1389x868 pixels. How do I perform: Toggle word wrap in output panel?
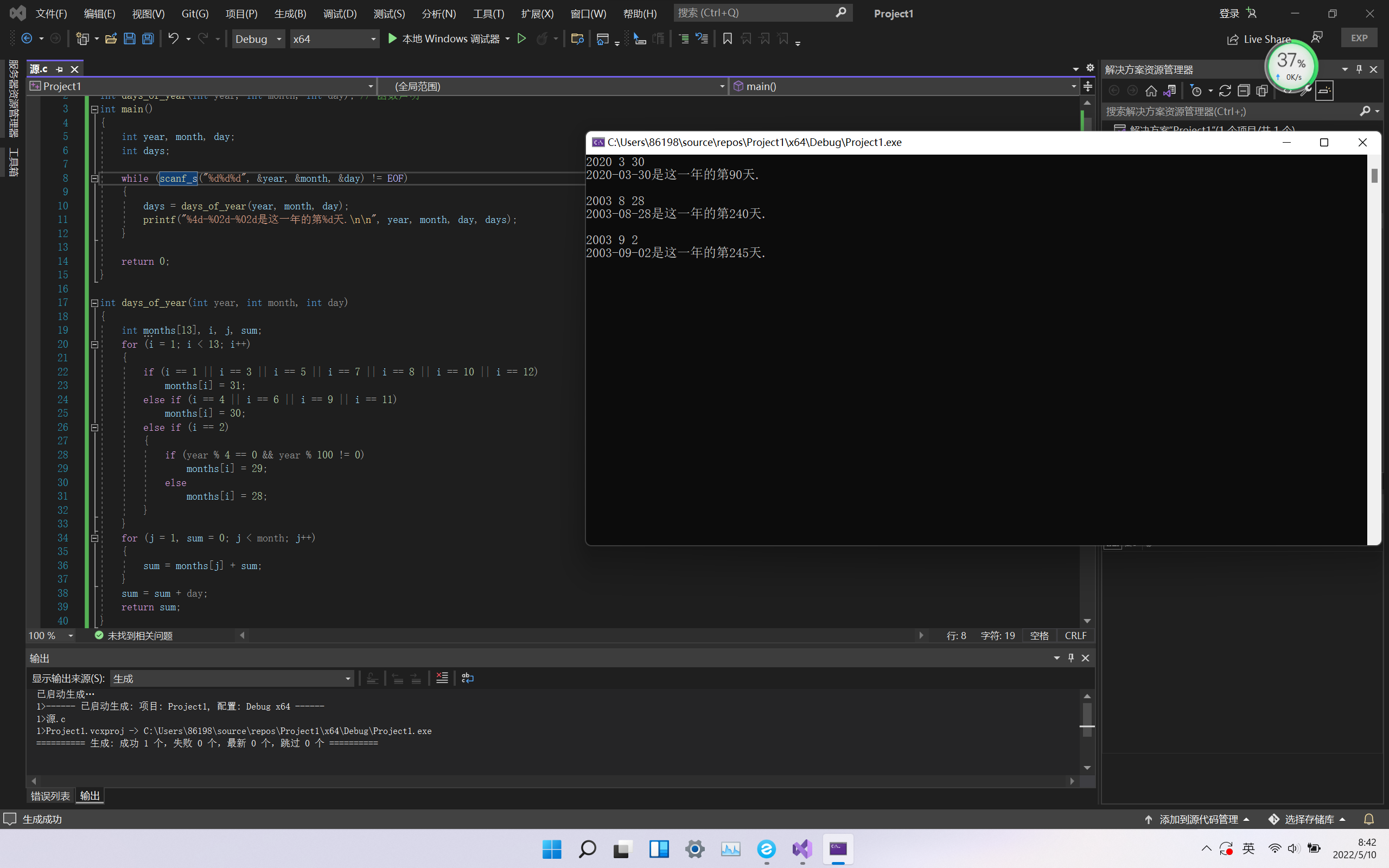(x=468, y=678)
